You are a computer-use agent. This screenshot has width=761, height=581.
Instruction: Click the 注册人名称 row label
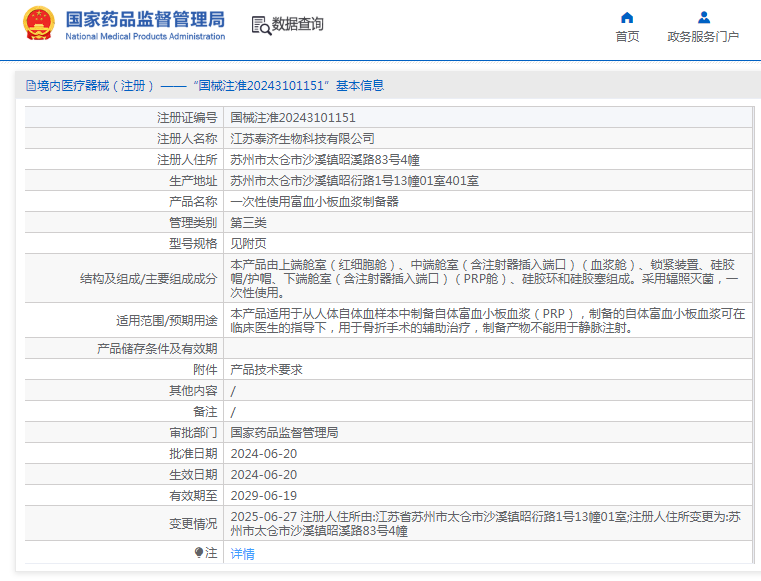pyautogui.click(x=187, y=139)
